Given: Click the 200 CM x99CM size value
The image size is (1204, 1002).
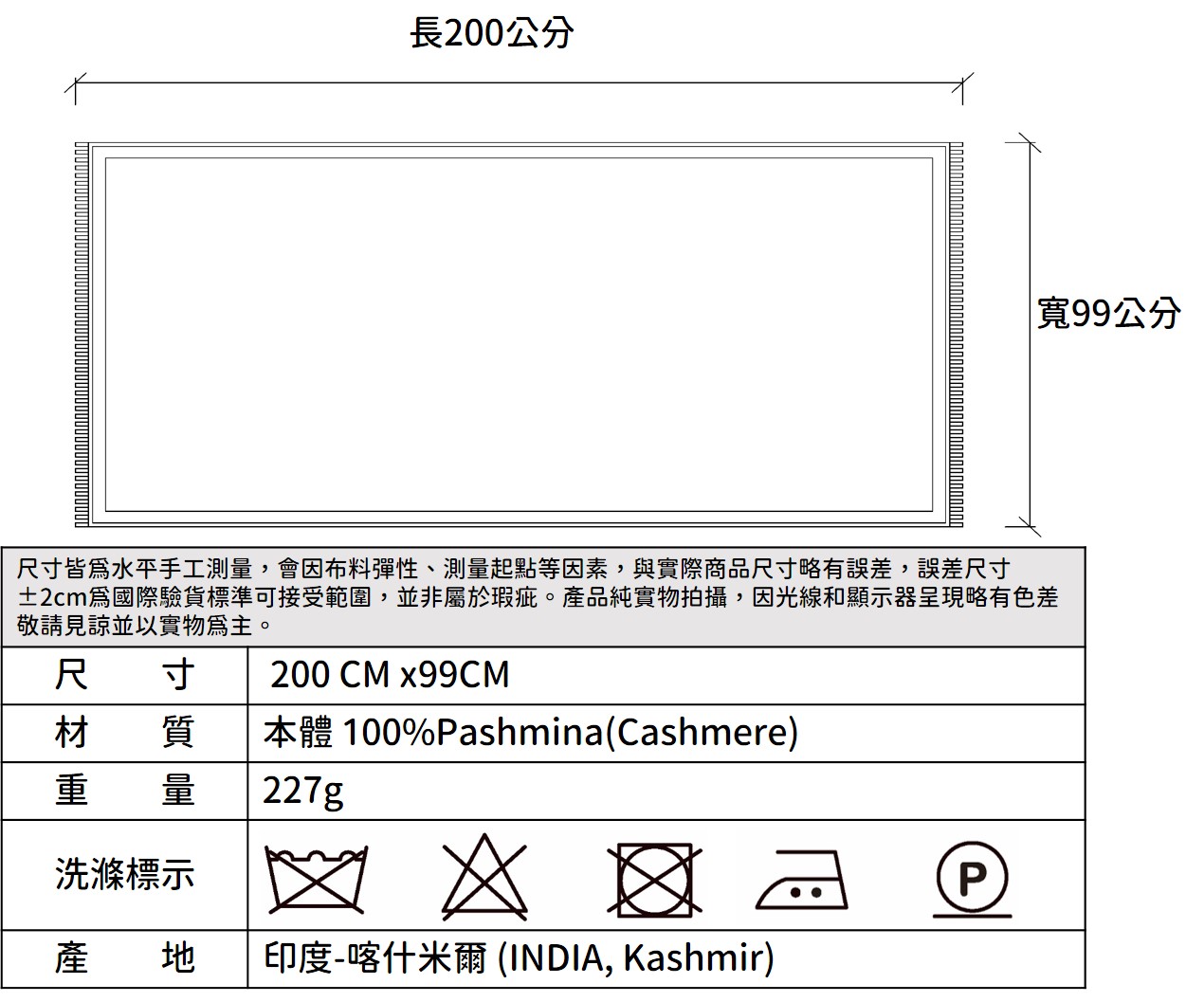Looking at the screenshot, I should click(390, 675).
